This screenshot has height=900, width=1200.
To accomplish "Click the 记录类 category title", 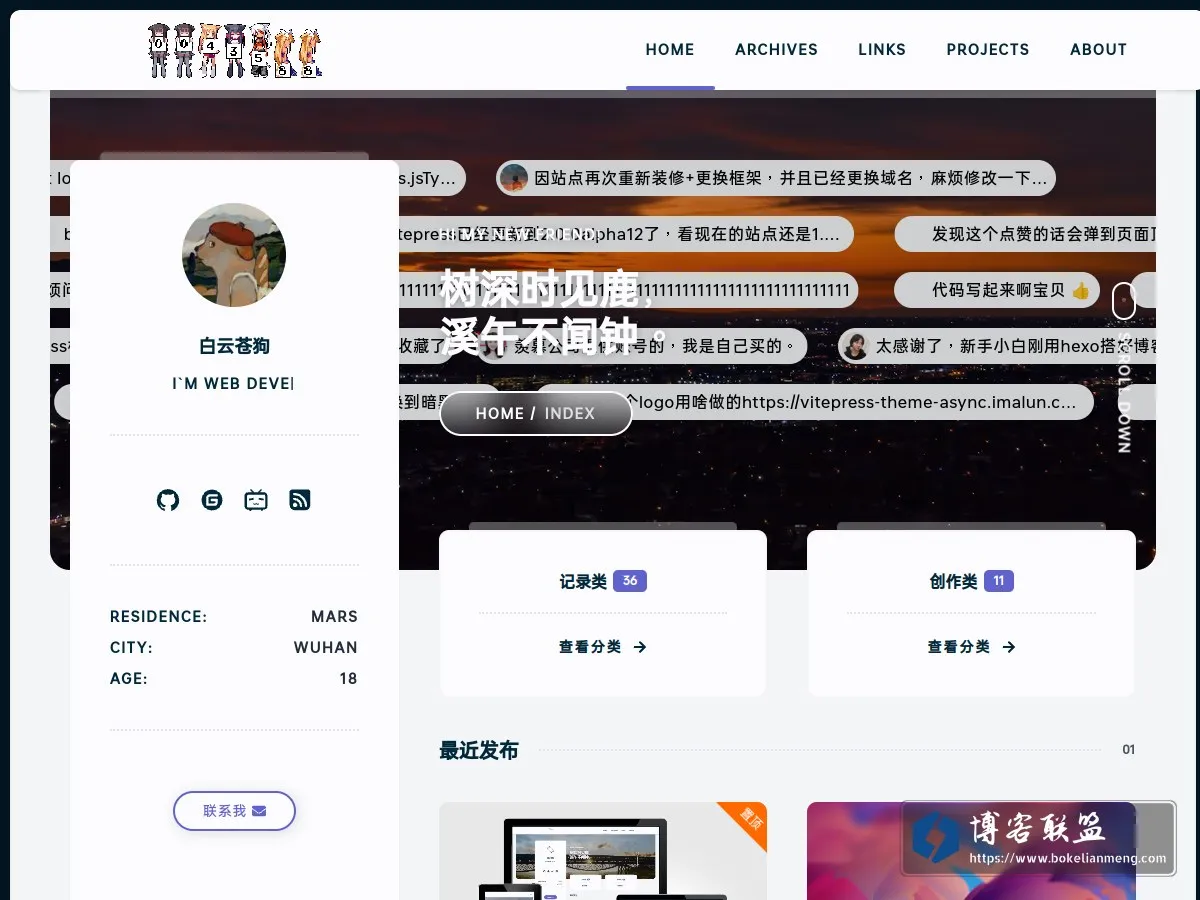I will pyautogui.click(x=583, y=581).
